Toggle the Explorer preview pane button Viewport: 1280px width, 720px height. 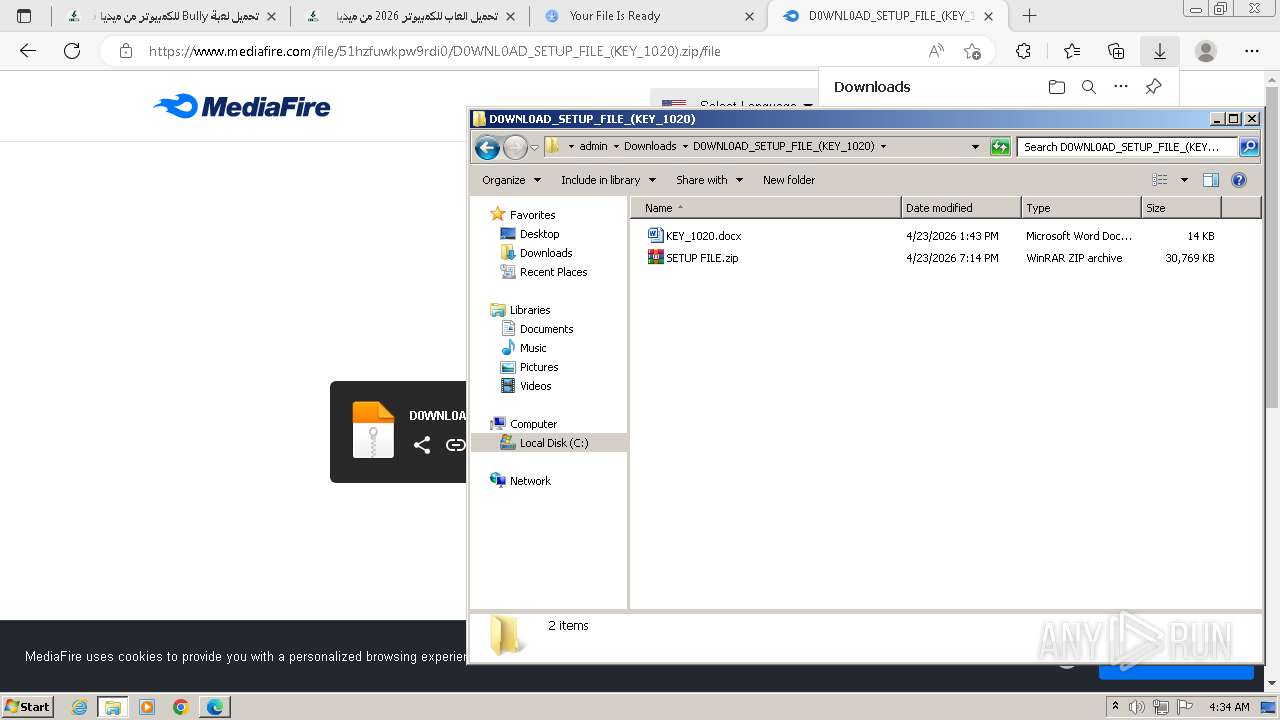pos(1211,180)
